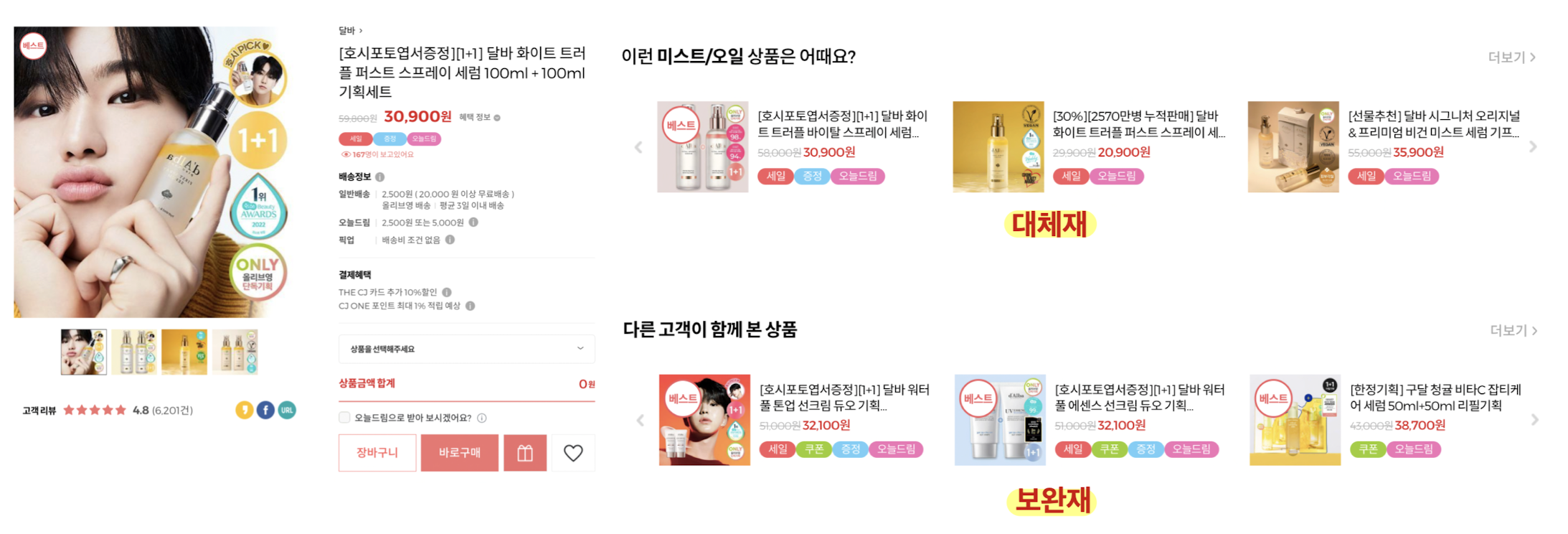Click left arrow of 다른 고객이 함께 본 상품 carousel
Image resolution: width=1568 pixels, height=534 pixels.
(x=640, y=420)
